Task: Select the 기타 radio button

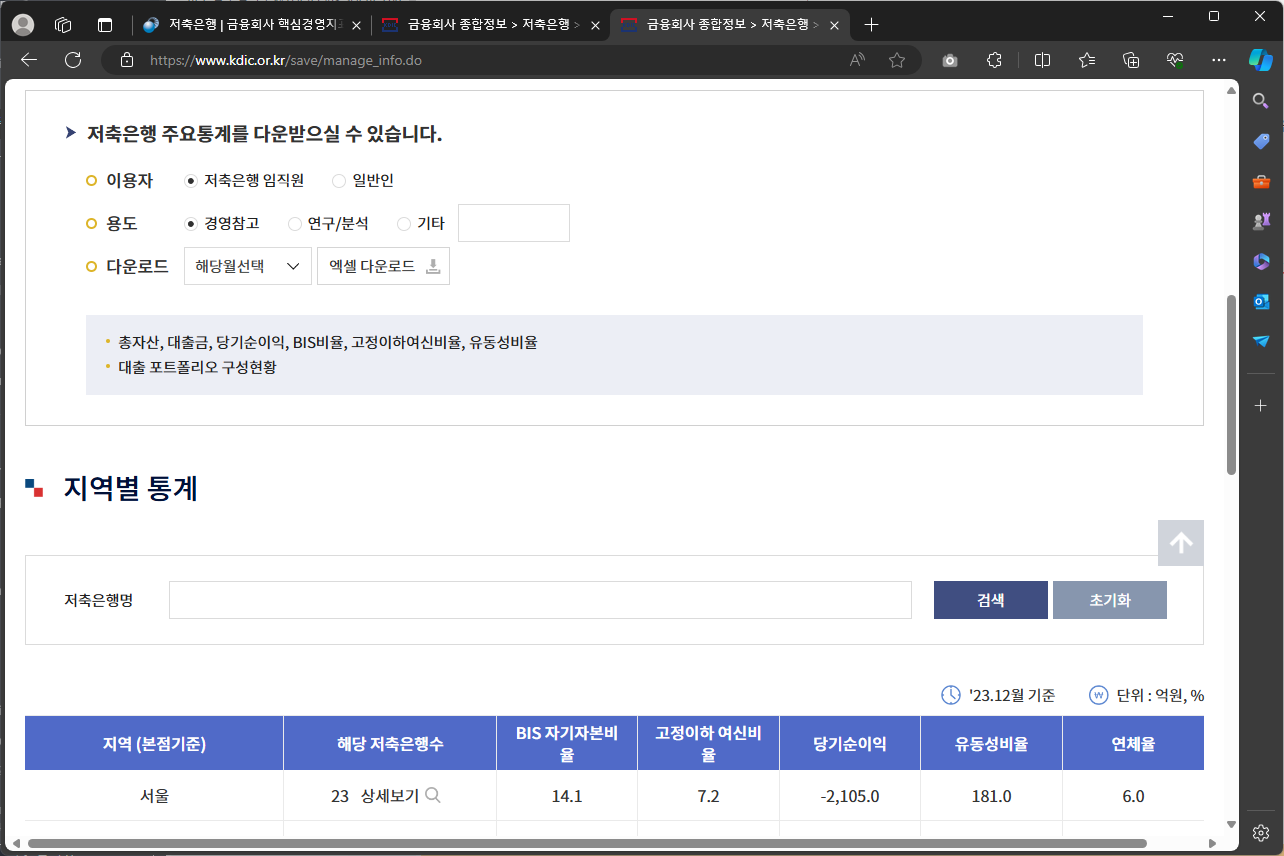Action: click(404, 224)
